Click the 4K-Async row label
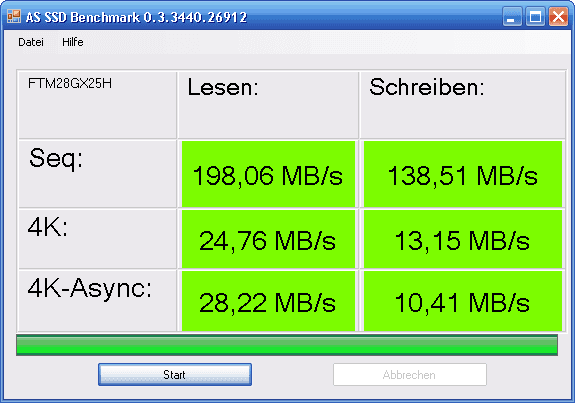Viewport: 575px width, 403px height. tap(89, 289)
